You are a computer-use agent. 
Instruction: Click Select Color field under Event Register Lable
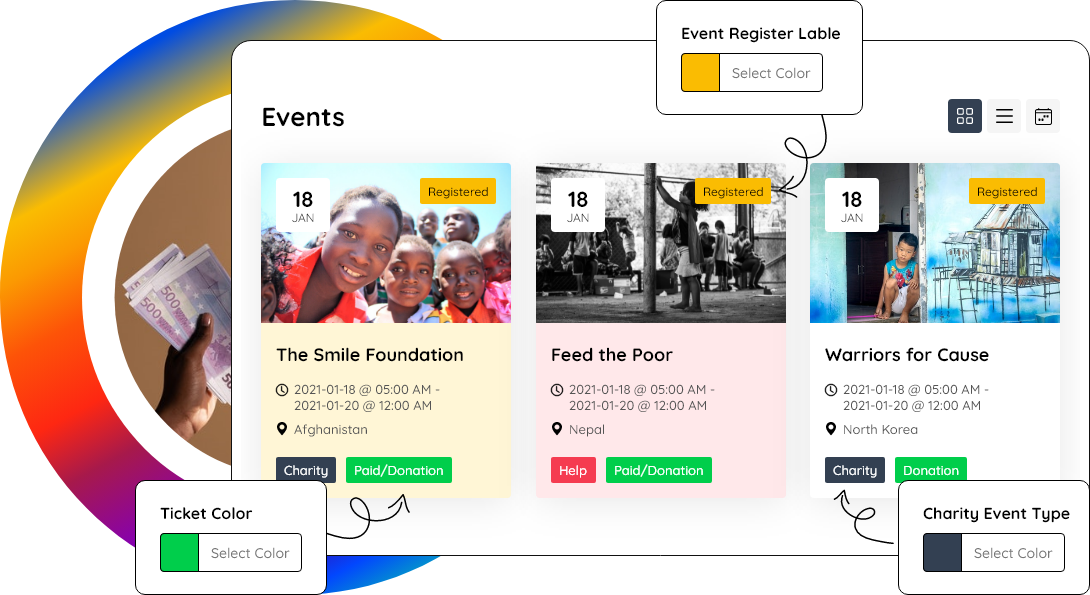click(x=771, y=73)
